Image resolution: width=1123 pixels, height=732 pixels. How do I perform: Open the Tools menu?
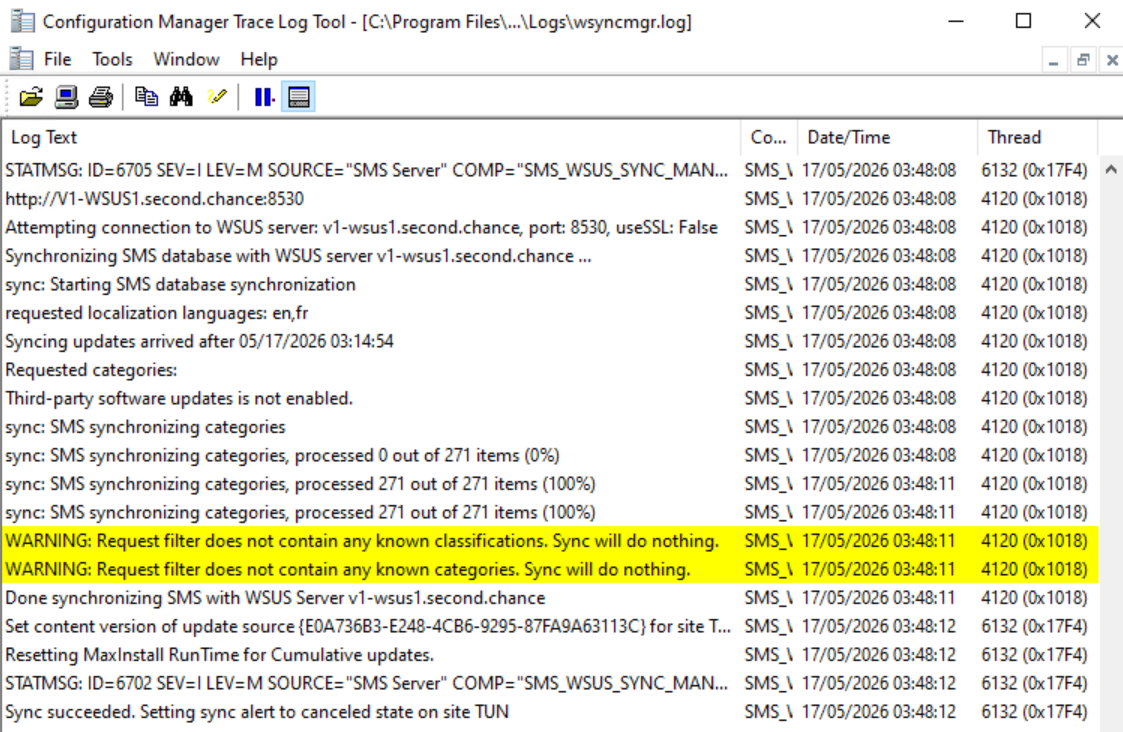[112, 59]
